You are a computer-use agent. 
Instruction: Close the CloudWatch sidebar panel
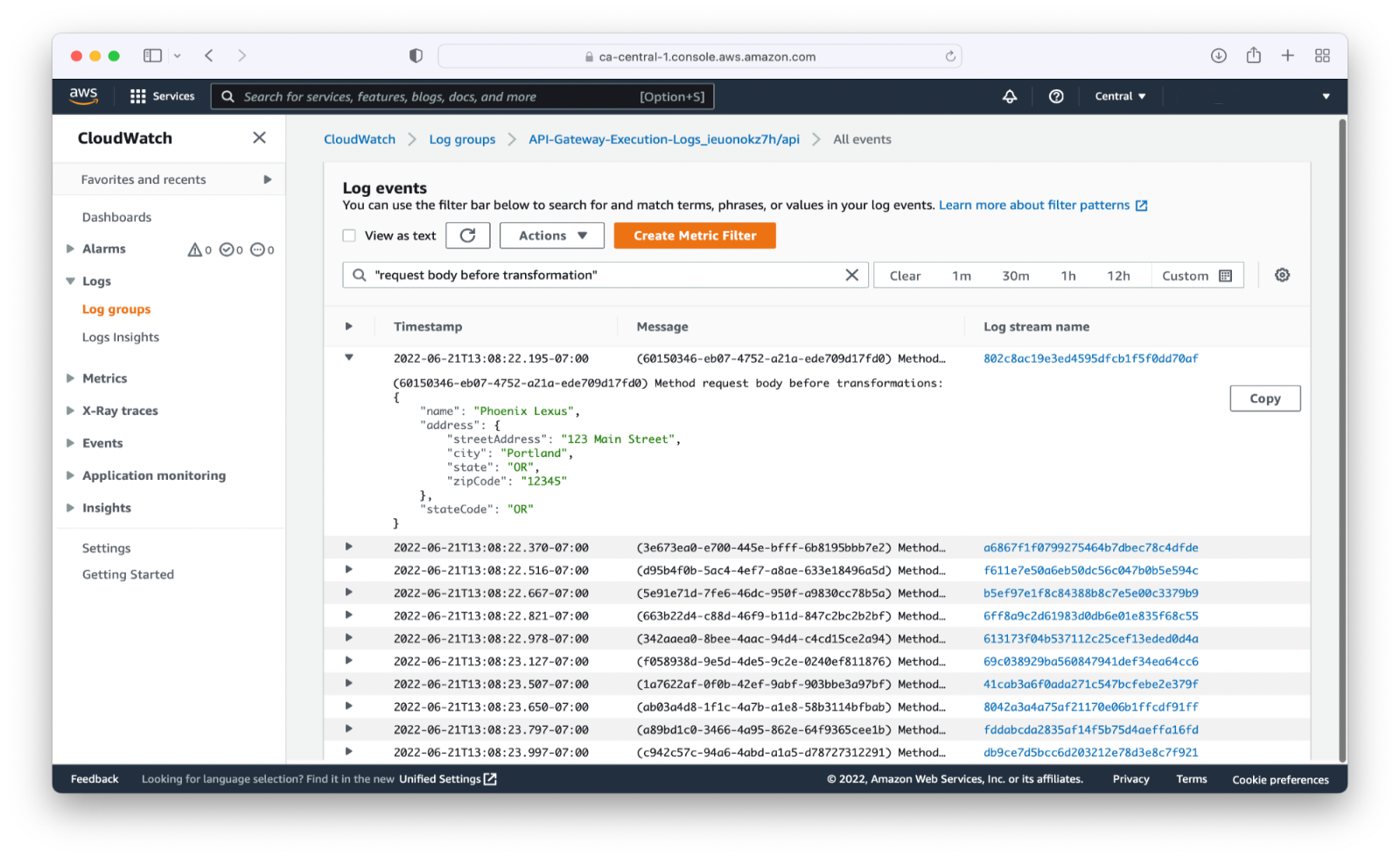click(259, 137)
